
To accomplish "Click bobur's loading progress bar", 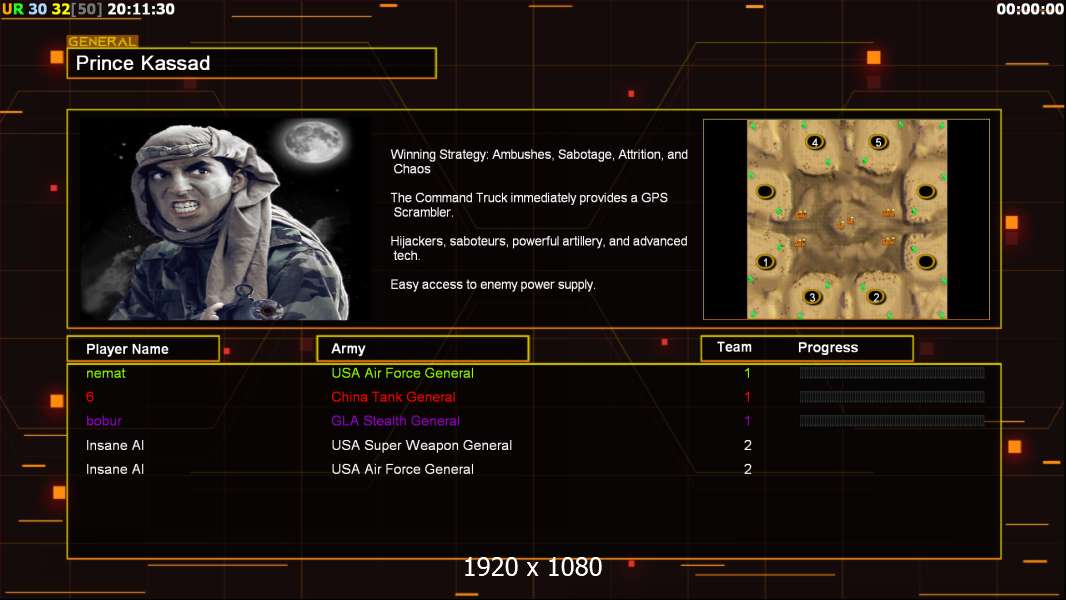I will 892,421.
